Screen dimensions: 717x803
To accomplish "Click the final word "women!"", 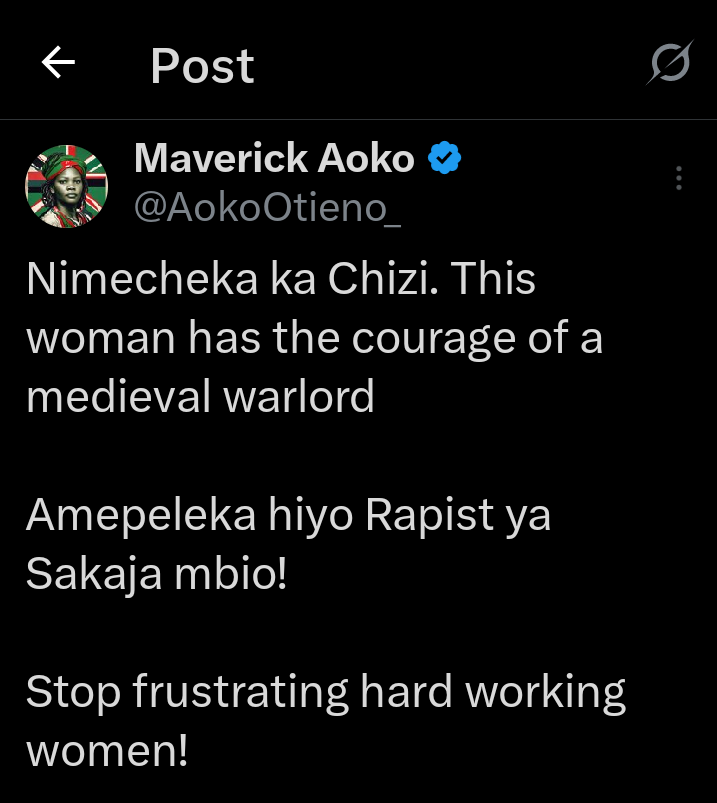I will 107,751.
